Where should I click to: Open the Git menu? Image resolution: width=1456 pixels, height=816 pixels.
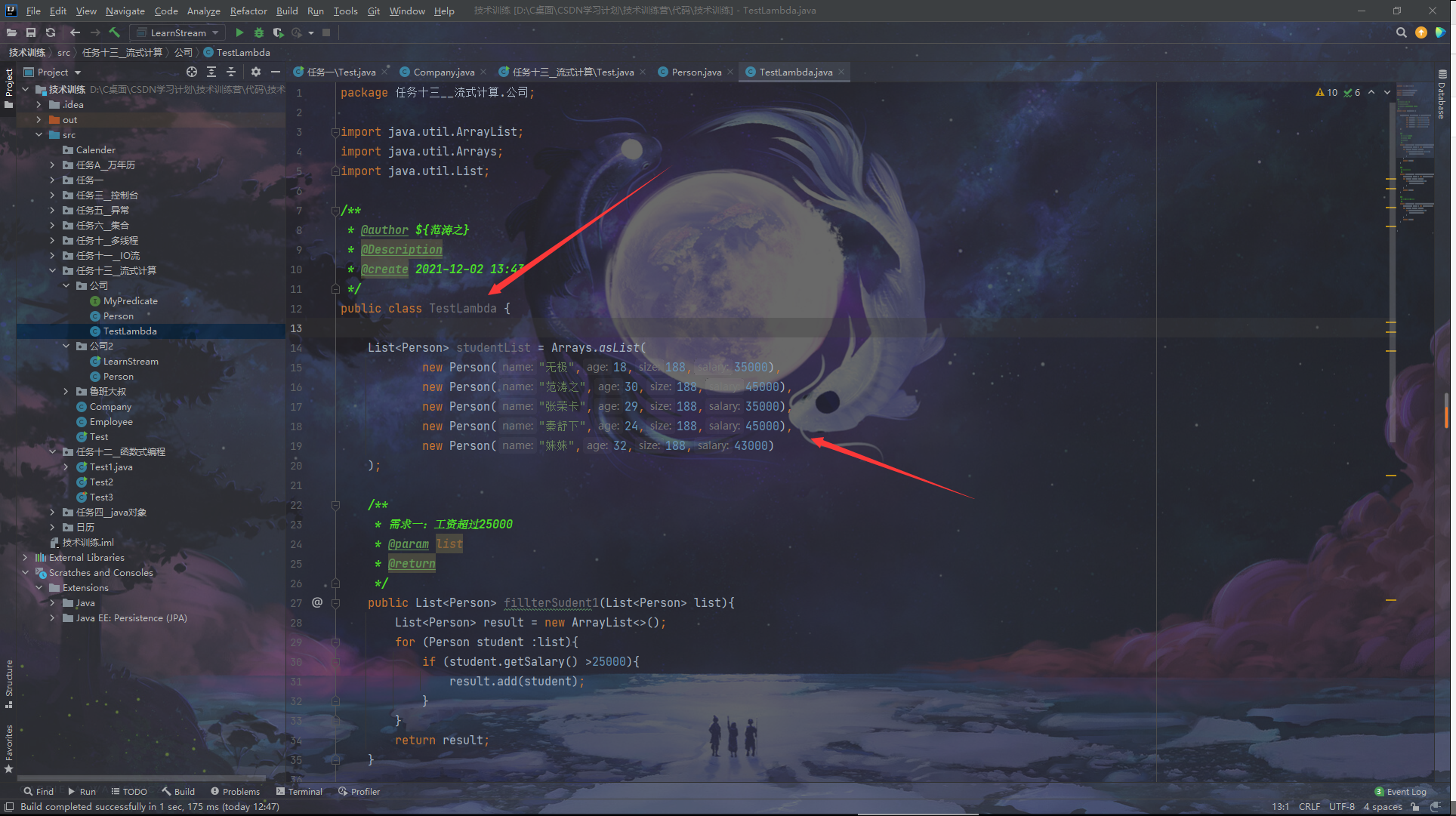(374, 11)
